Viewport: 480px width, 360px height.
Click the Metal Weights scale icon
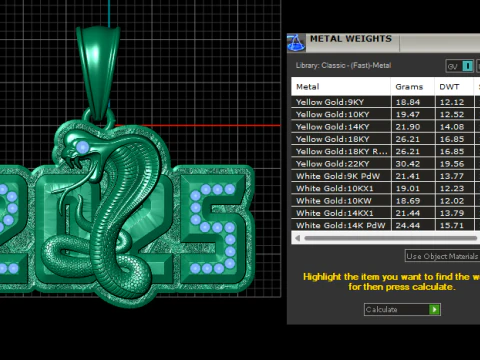[x=296, y=43]
